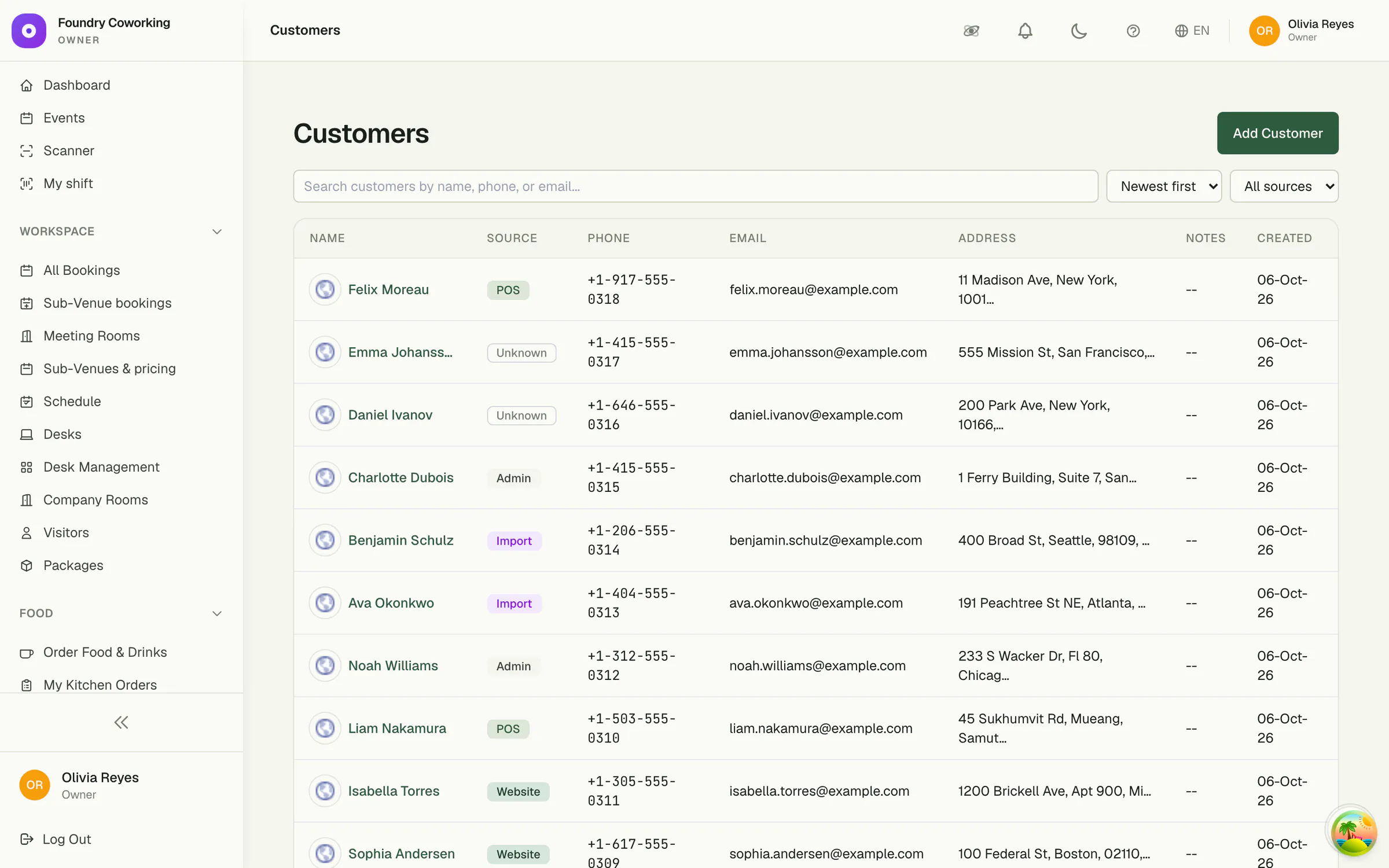Open Schedule in sidebar
This screenshot has height=868, width=1389.
pos(72,402)
